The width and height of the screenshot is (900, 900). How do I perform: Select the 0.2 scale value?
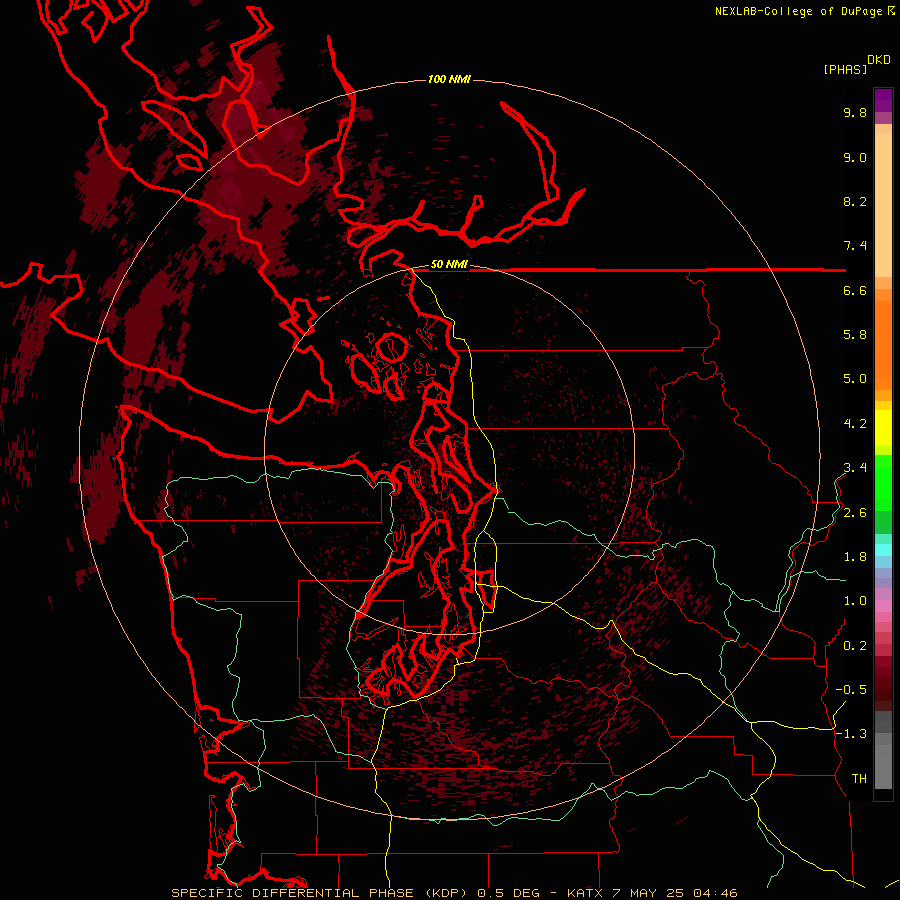(x=855, y=646)
